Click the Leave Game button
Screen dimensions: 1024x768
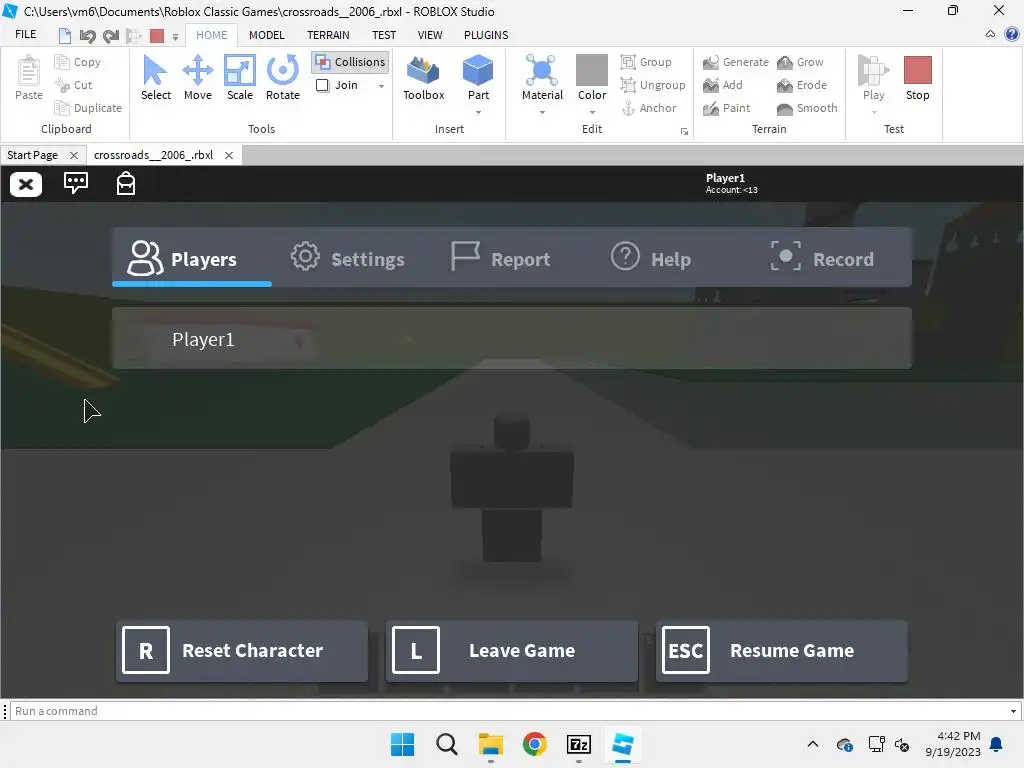(511, 650)
